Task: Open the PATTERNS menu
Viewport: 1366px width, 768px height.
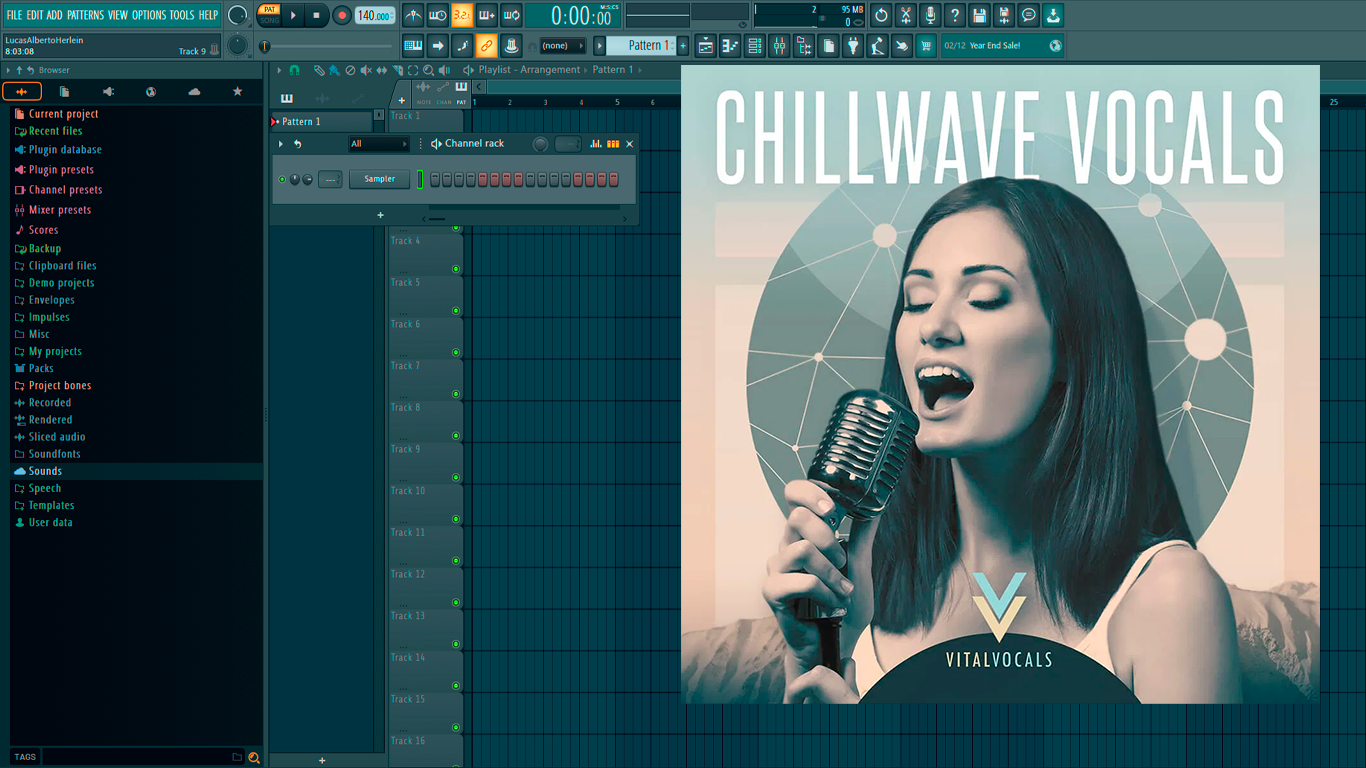Action: (x=85, y=15)
